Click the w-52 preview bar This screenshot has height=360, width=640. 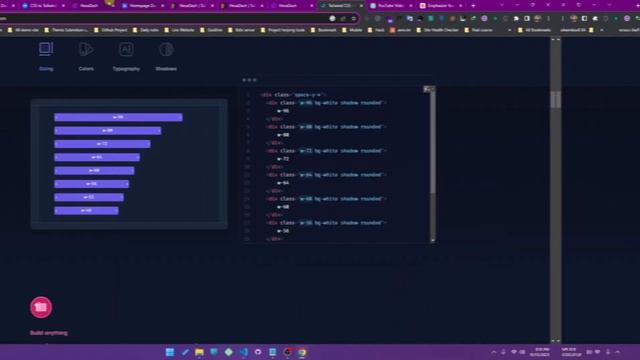click(89, 197)
